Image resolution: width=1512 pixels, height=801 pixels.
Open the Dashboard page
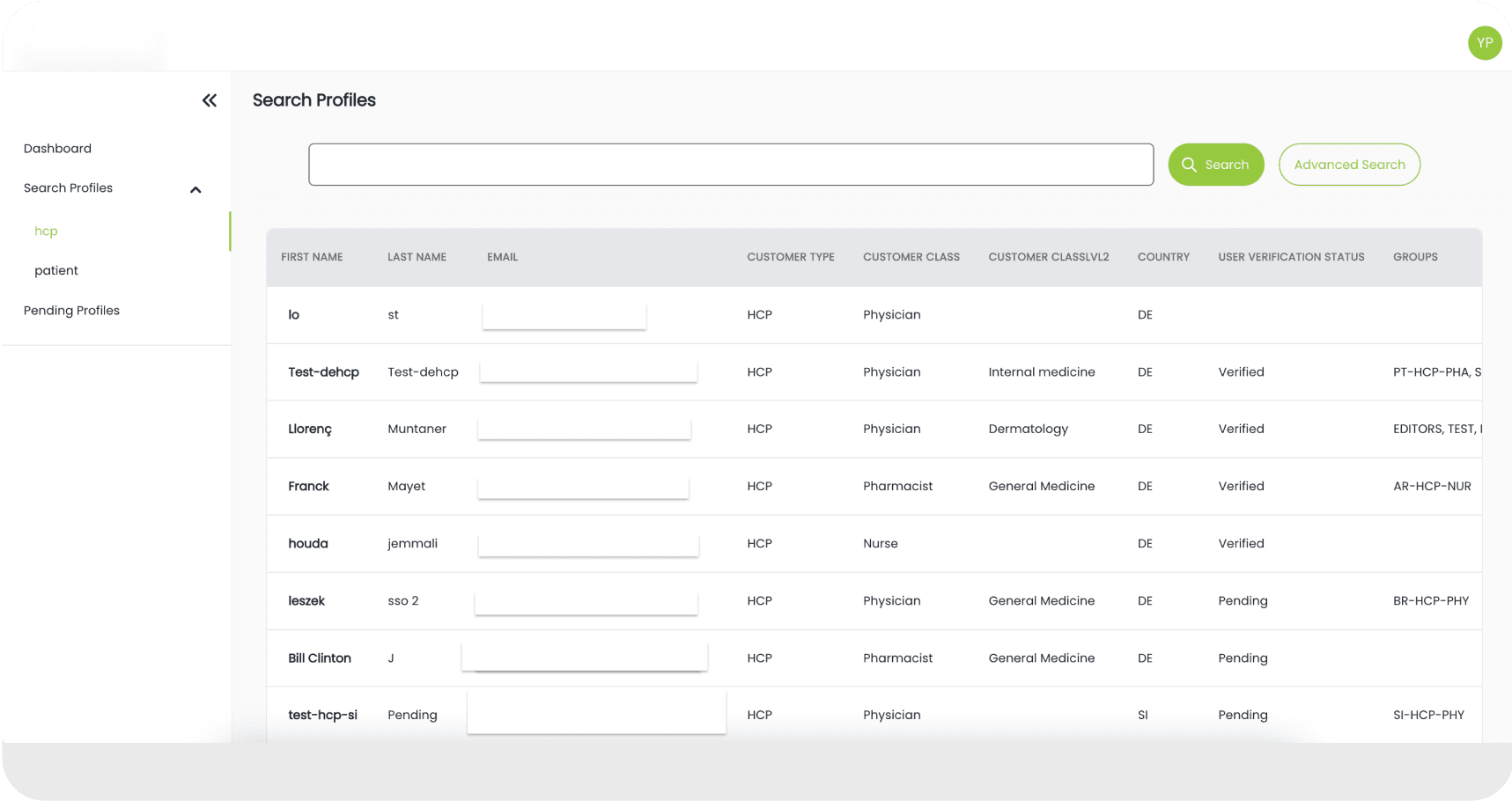57,148
